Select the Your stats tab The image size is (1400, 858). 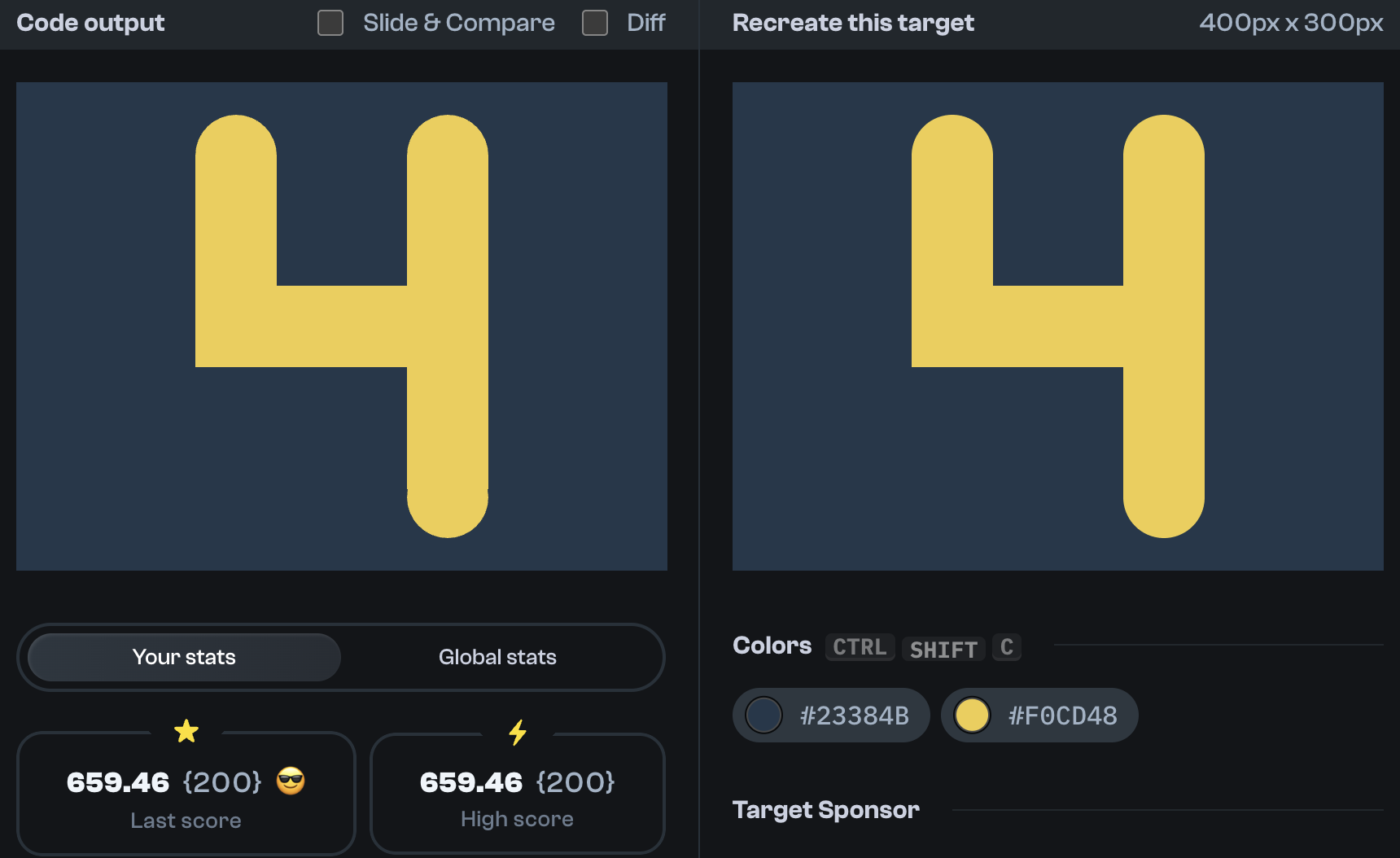click(184, 657)
